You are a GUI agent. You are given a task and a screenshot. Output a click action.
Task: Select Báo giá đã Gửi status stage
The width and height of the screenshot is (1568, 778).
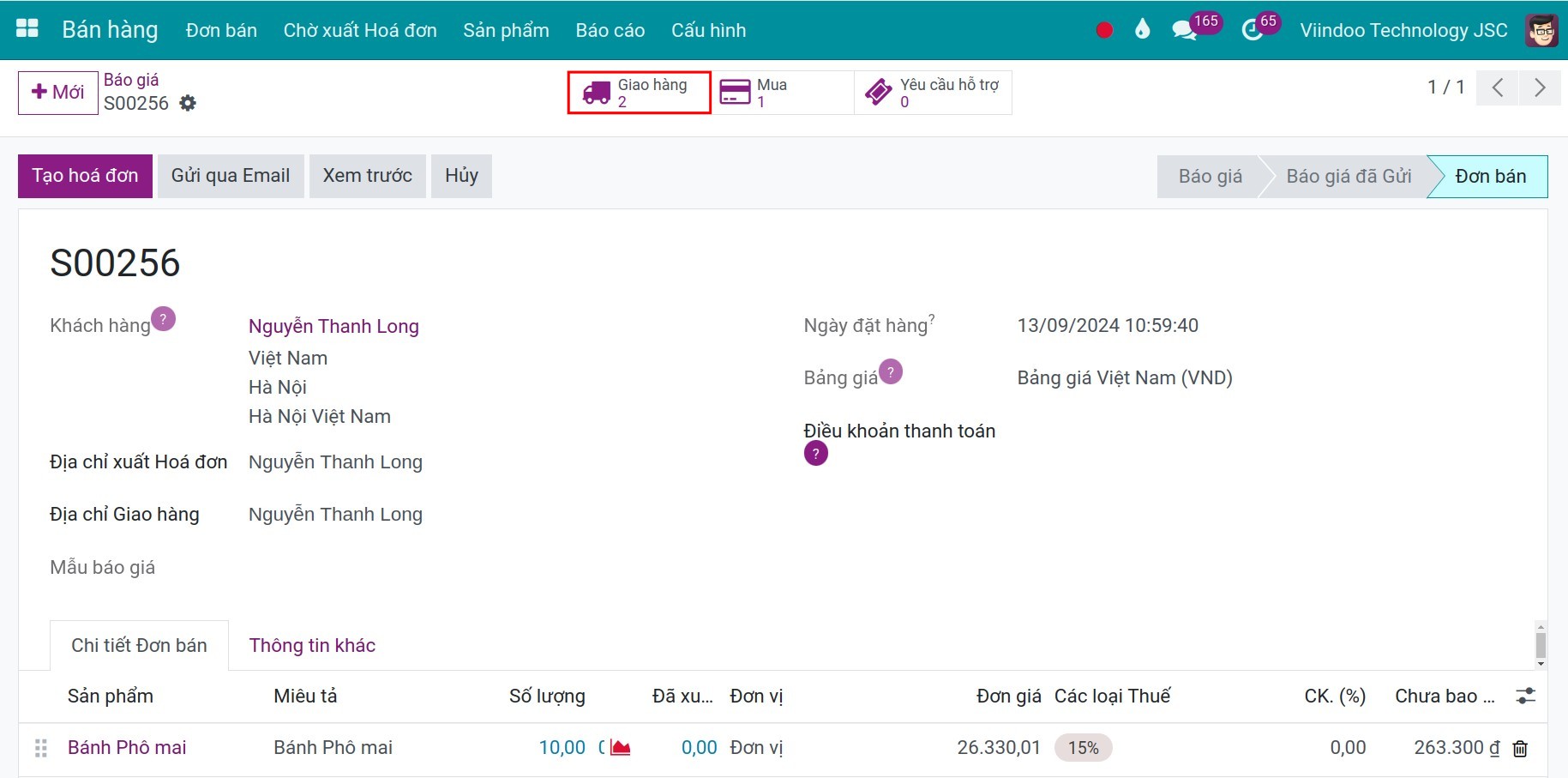click(x=1349, y=177)
